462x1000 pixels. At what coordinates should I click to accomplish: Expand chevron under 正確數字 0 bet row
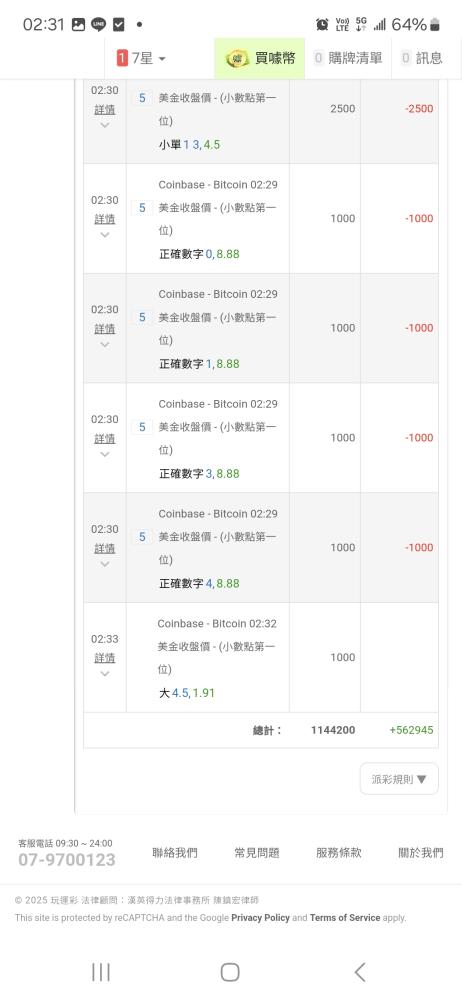tap(105, 235)
